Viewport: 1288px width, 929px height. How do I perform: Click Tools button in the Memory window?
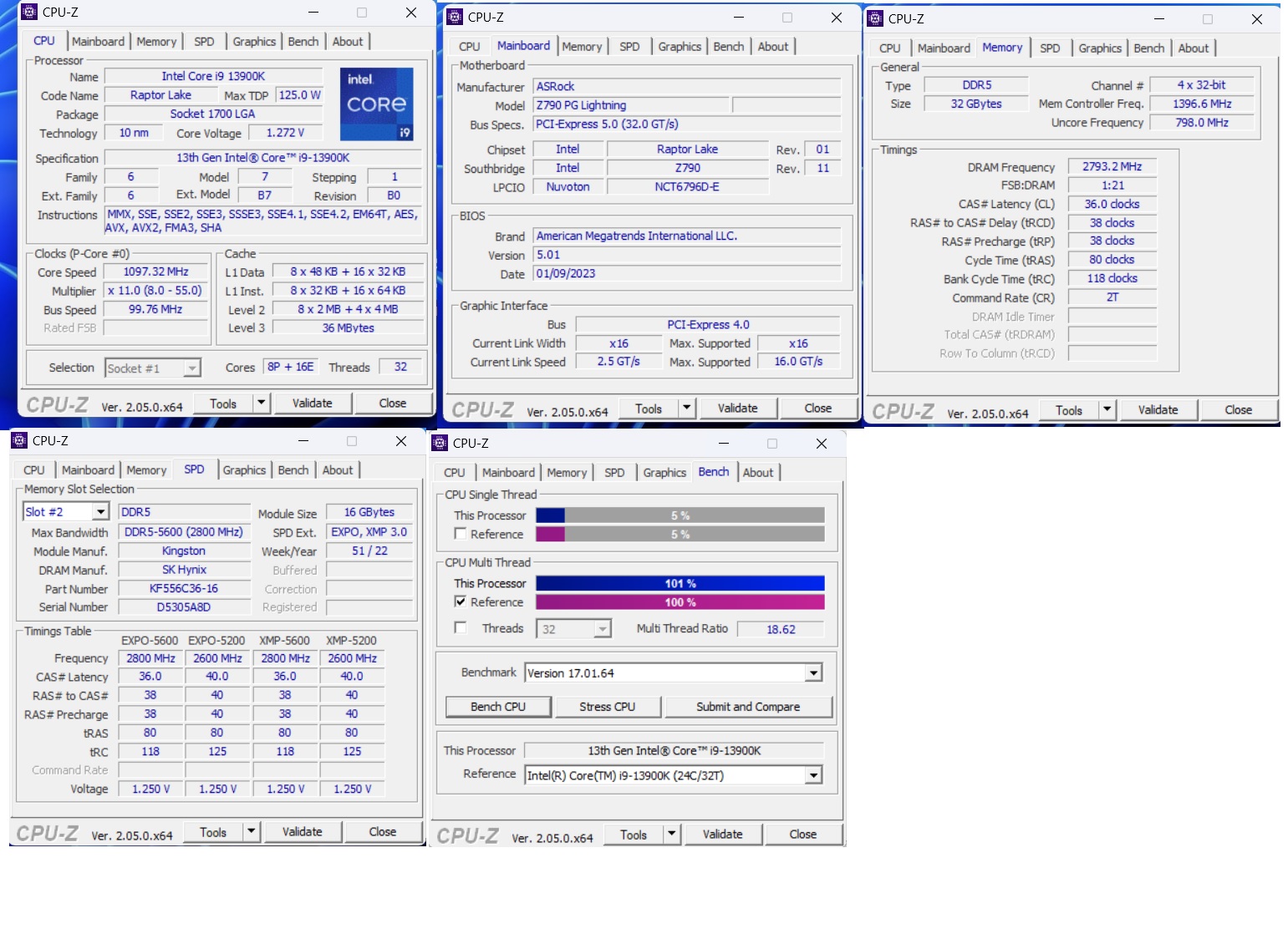pos(1068,410)
